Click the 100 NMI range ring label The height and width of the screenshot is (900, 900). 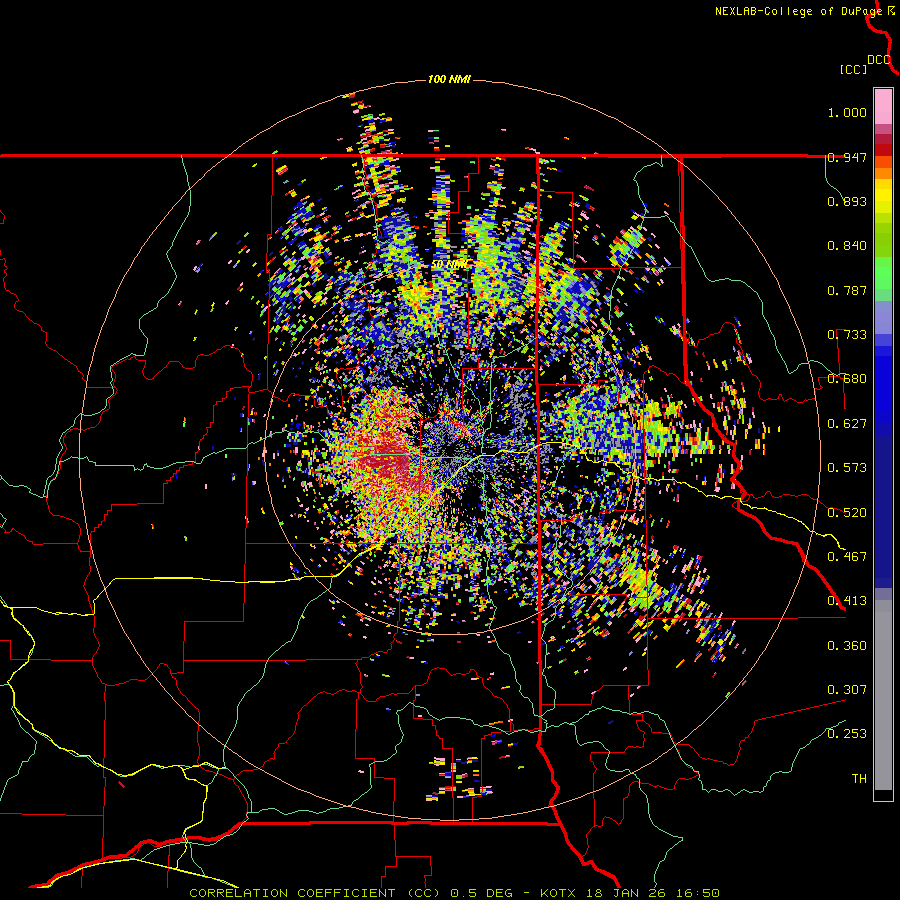pos(449,79)
